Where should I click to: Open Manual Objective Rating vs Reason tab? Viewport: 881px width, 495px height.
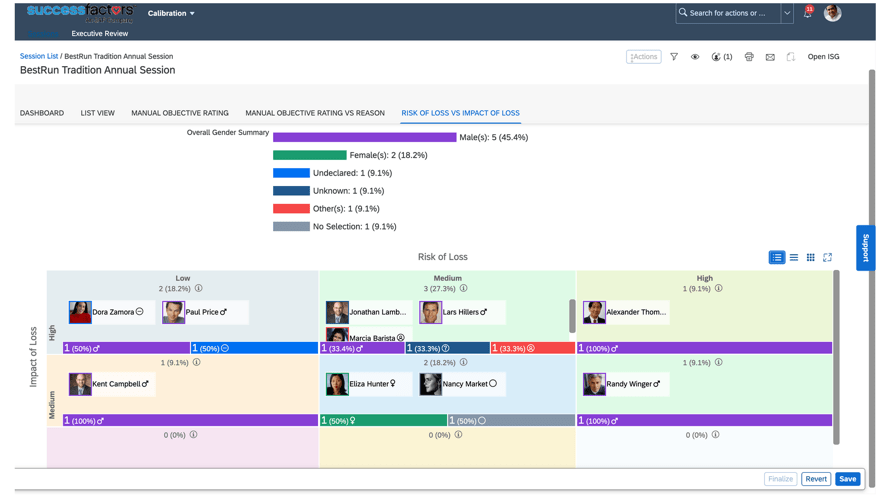(315, 113)
